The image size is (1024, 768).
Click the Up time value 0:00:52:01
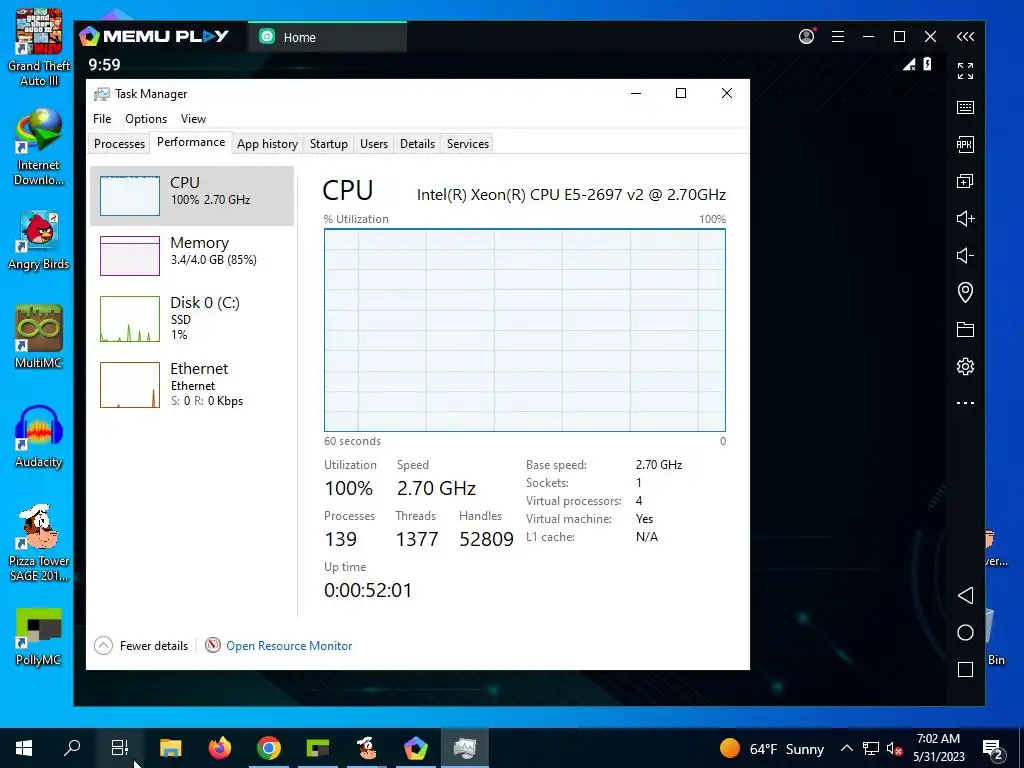tap(368, 590)
